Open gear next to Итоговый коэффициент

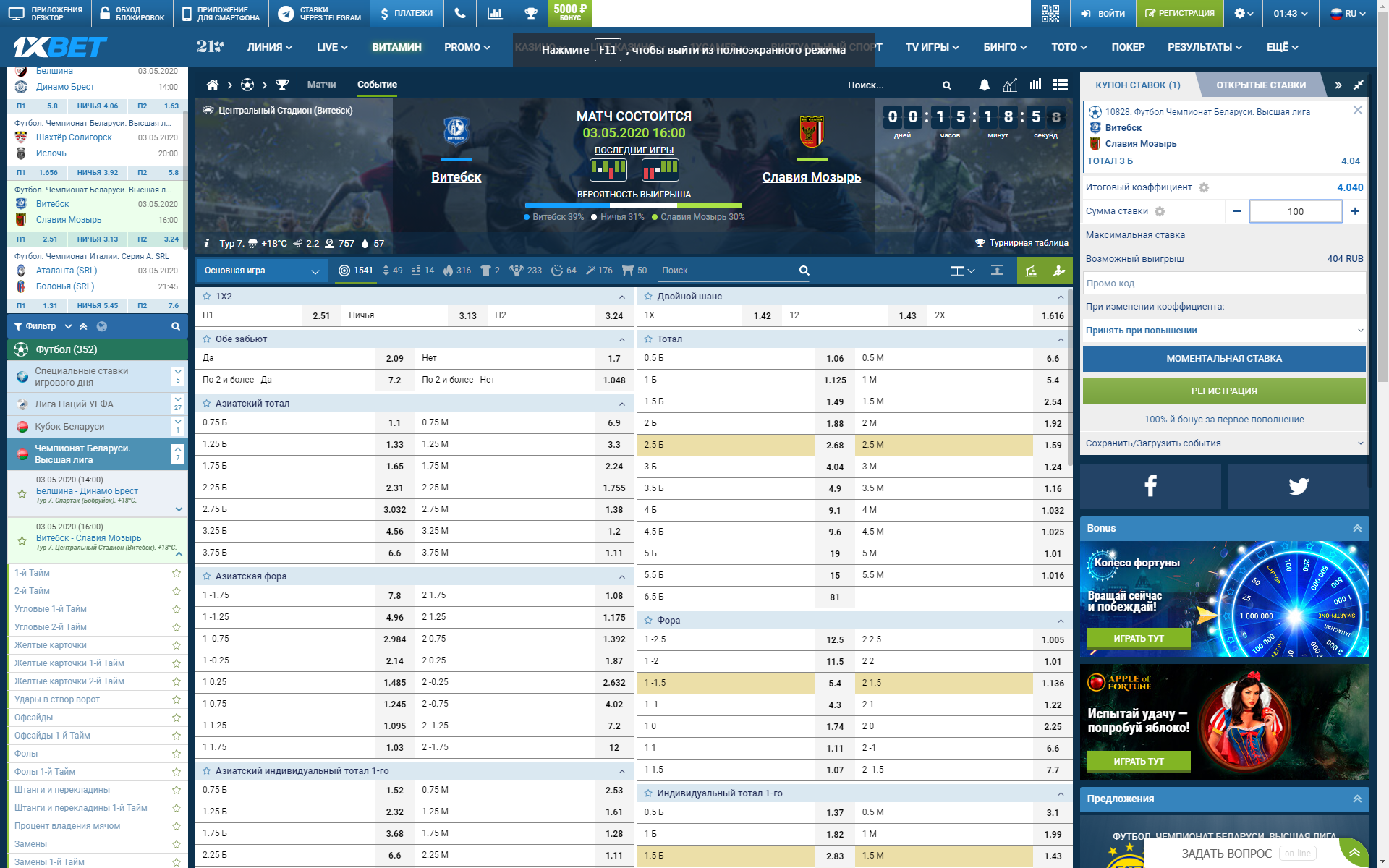pos(1204,187)
